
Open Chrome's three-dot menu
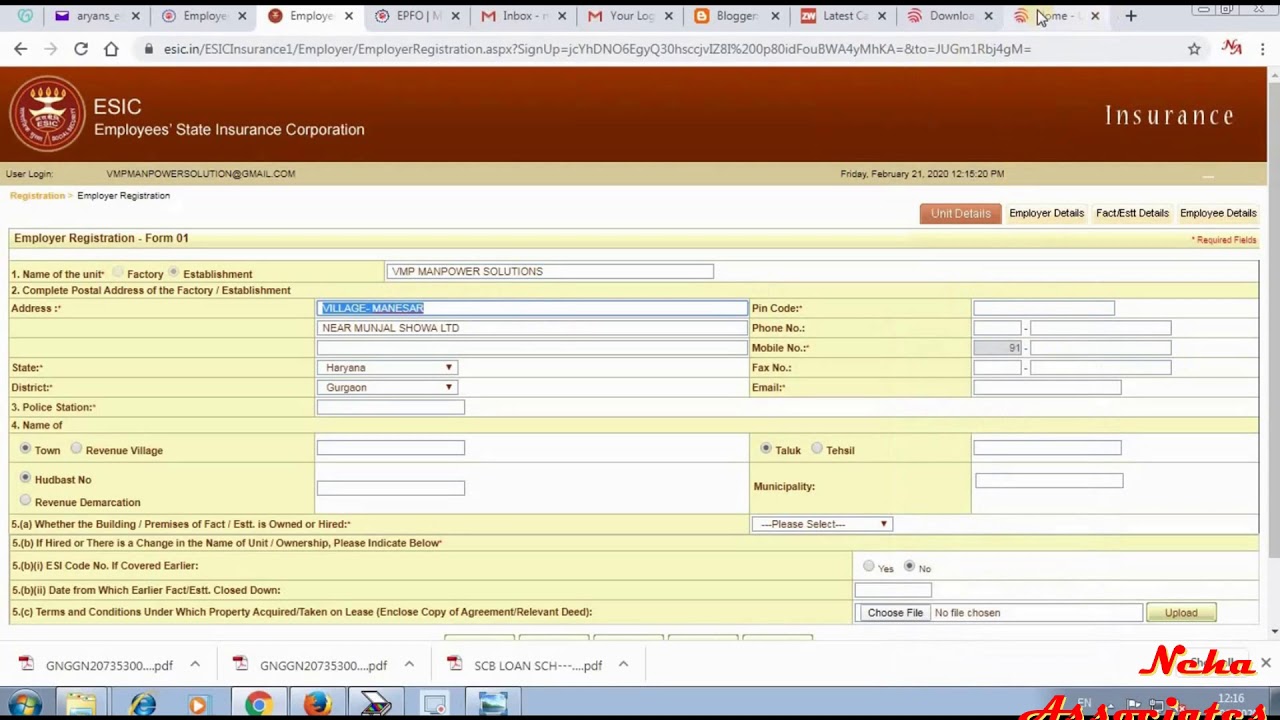coord(1263,48)
